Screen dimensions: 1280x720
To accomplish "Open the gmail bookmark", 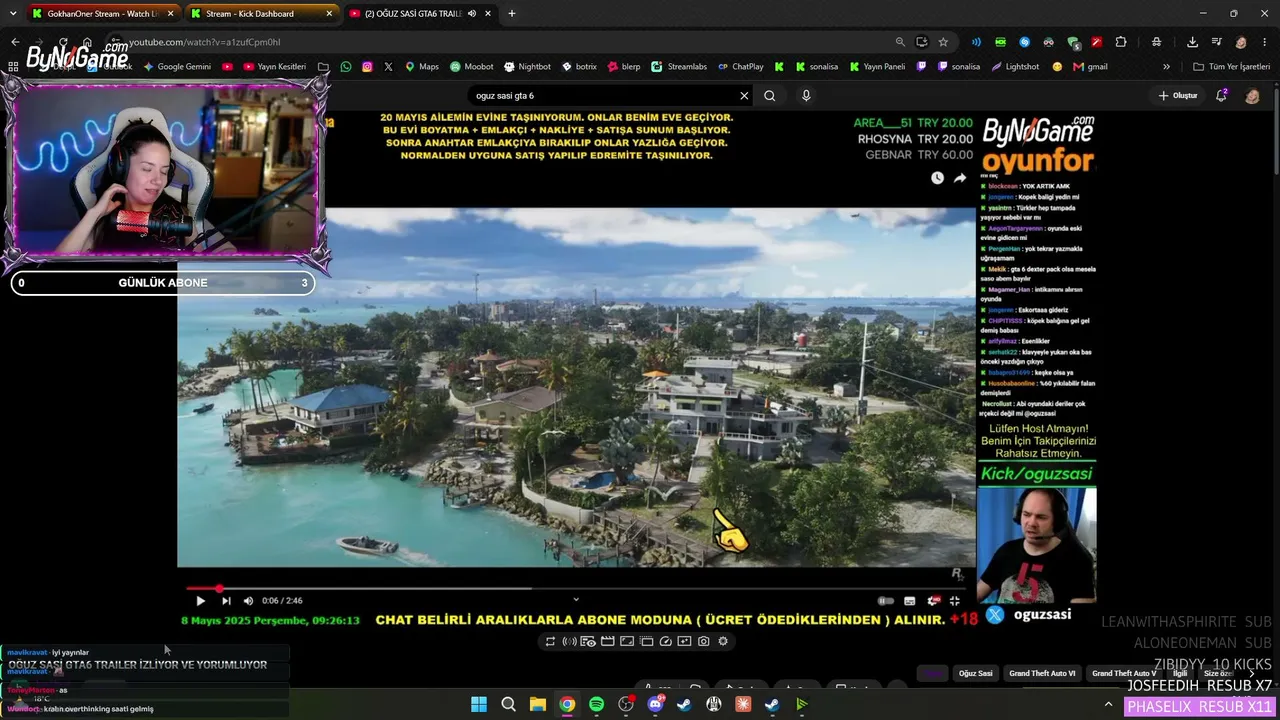I will tap(1090, 67).
